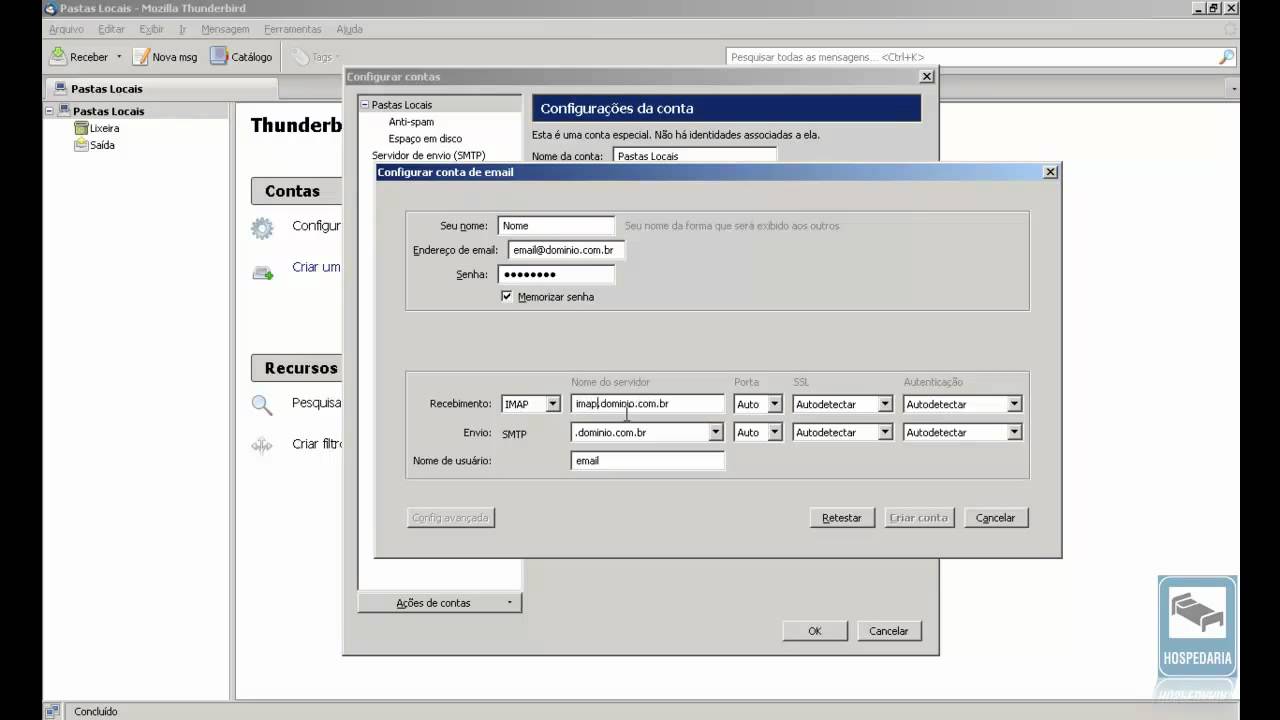Click the Receber mail icon in toolbar
This screenshot has width=1280, height=720.
[58, 56]
